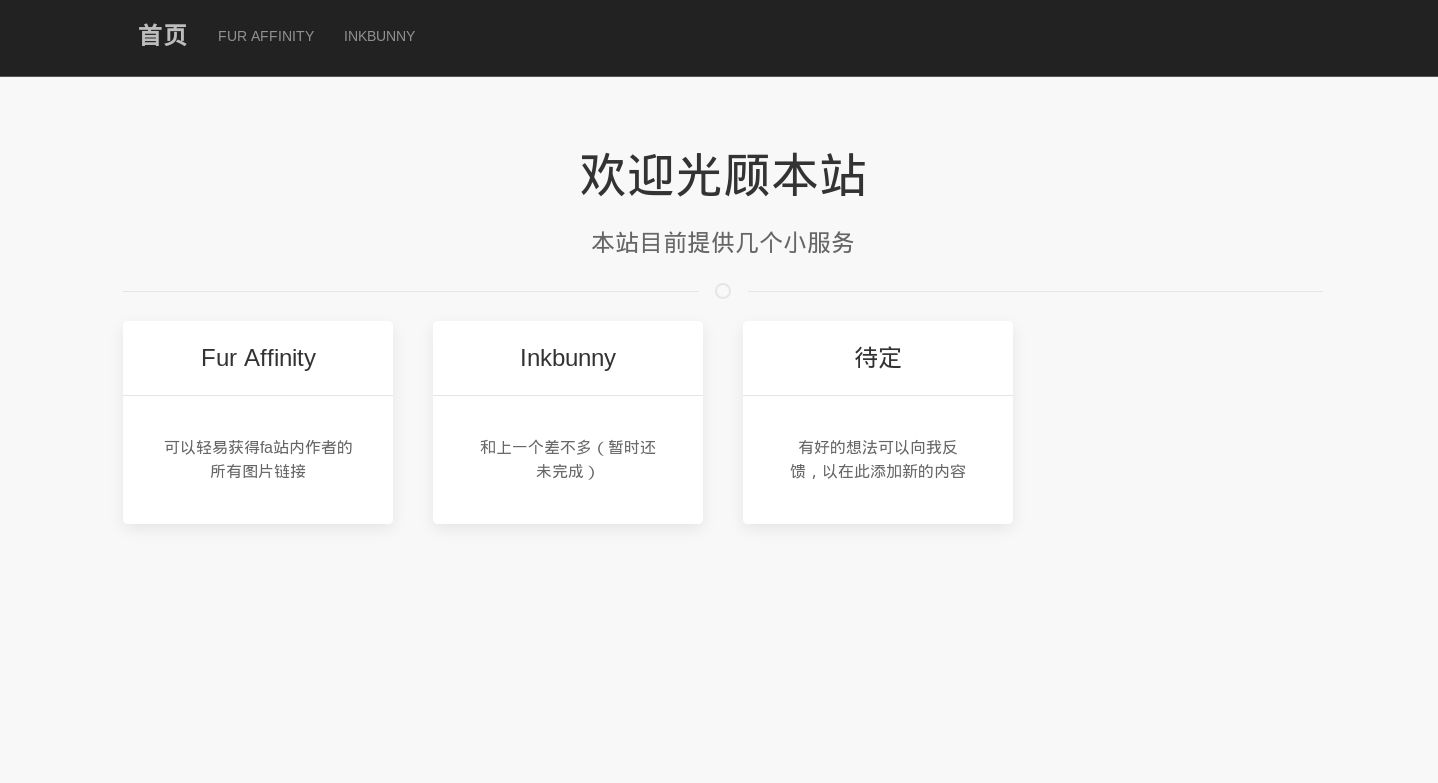The height and width of the screenshot is (783, 1438).
Task: Open the 首页 home link in navbar
Action: pos(163,36)
